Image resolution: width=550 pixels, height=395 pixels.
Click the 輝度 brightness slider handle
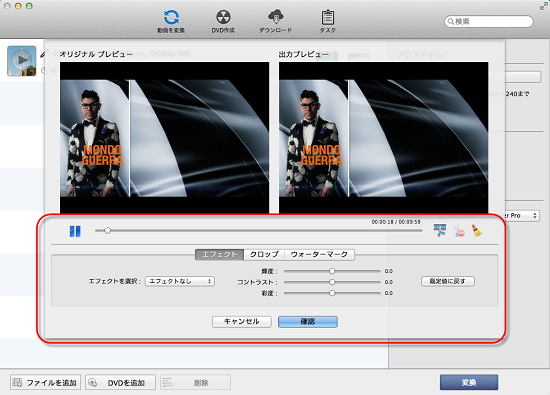tap(332, 271)
